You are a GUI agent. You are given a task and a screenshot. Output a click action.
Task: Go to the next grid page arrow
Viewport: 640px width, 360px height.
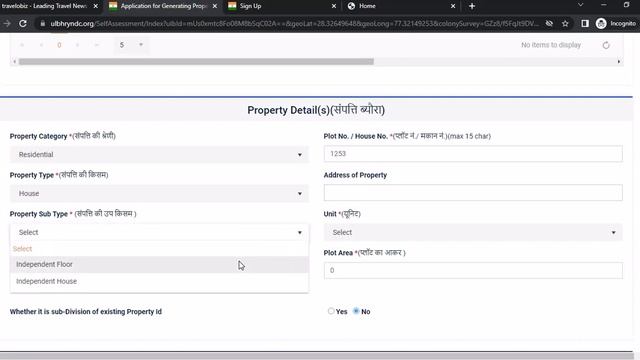[78, 45]
